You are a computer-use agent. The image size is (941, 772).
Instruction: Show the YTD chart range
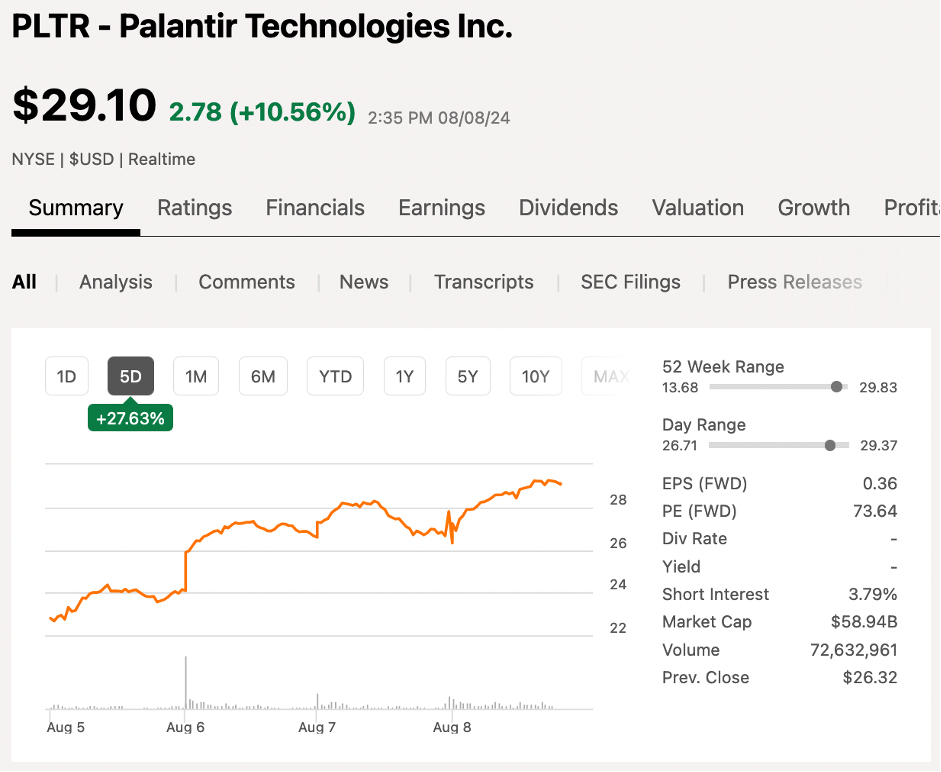(x=335, y=376)
